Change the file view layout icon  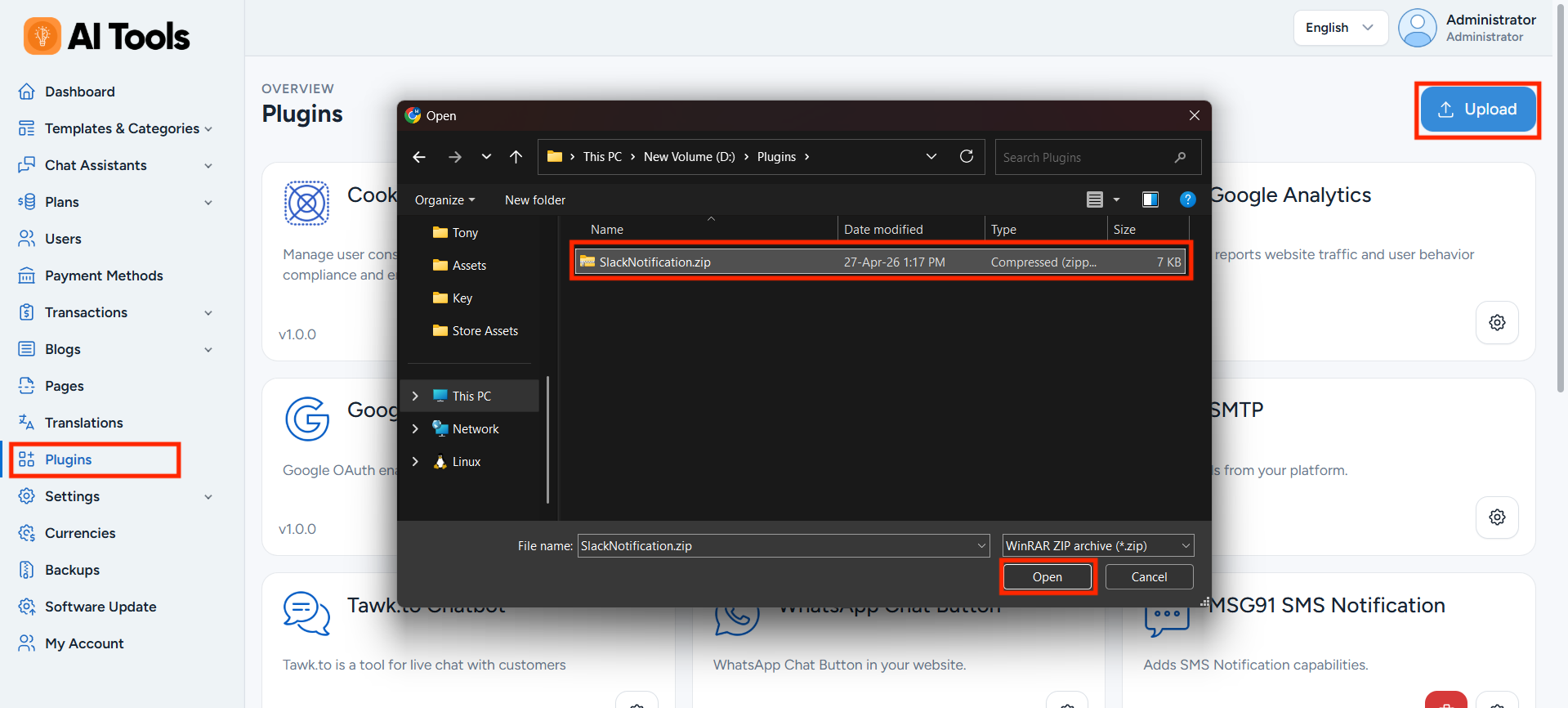(1095, 199)
